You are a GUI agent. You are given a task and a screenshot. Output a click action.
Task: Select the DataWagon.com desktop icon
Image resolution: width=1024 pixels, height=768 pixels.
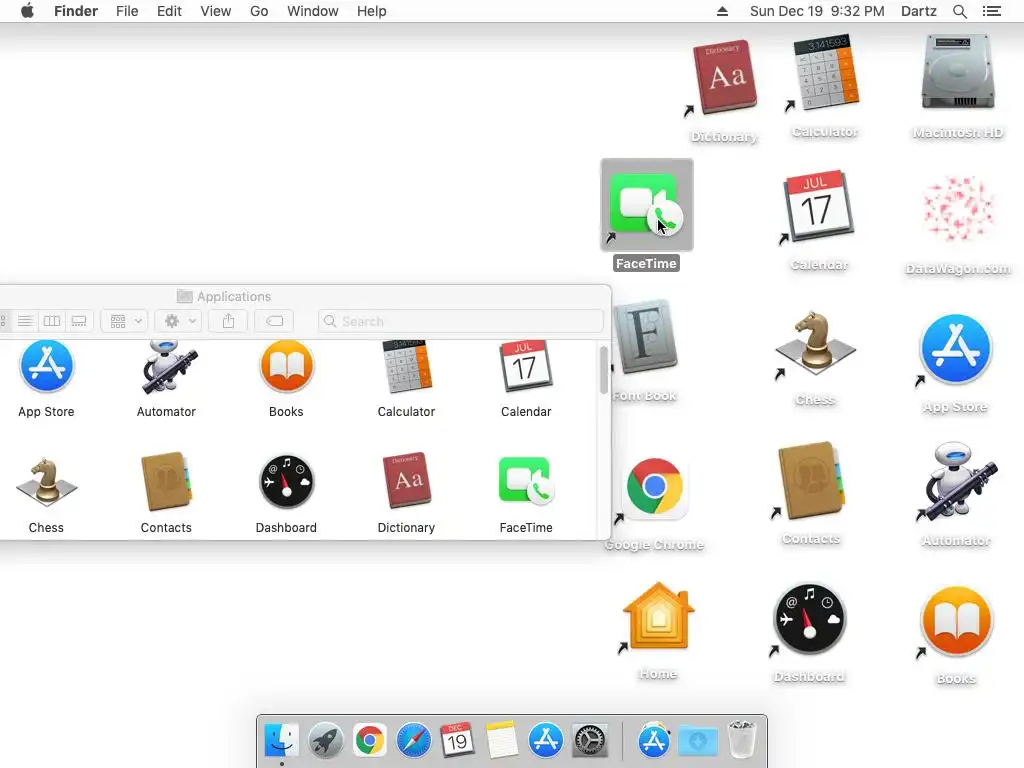click(958, 208)
